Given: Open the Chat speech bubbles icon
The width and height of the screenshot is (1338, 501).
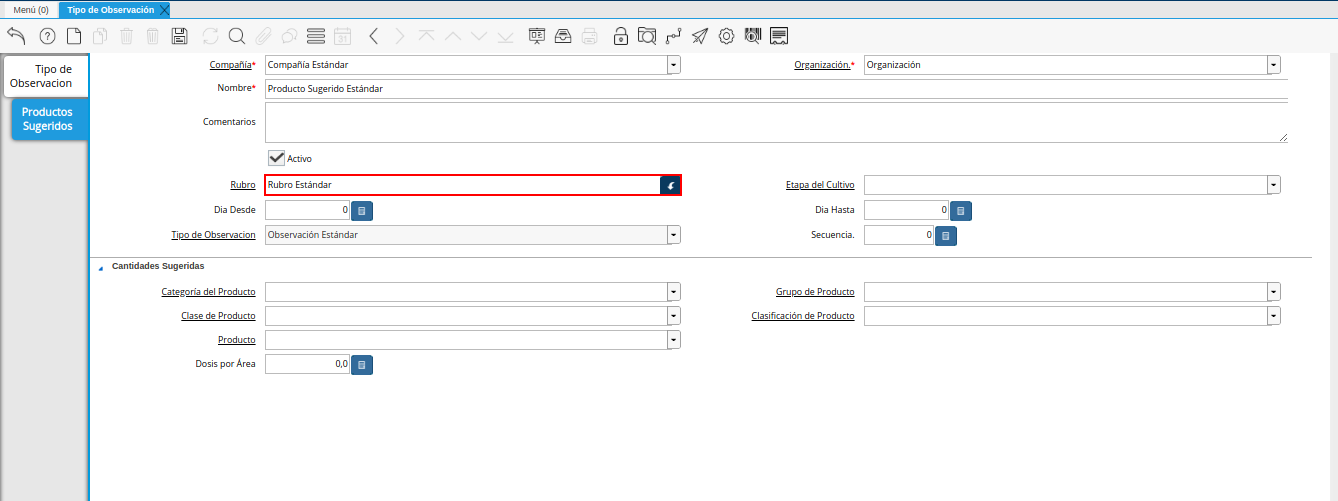Looking at the screenshot, I should pyautogui.click(x=289, y=36).
